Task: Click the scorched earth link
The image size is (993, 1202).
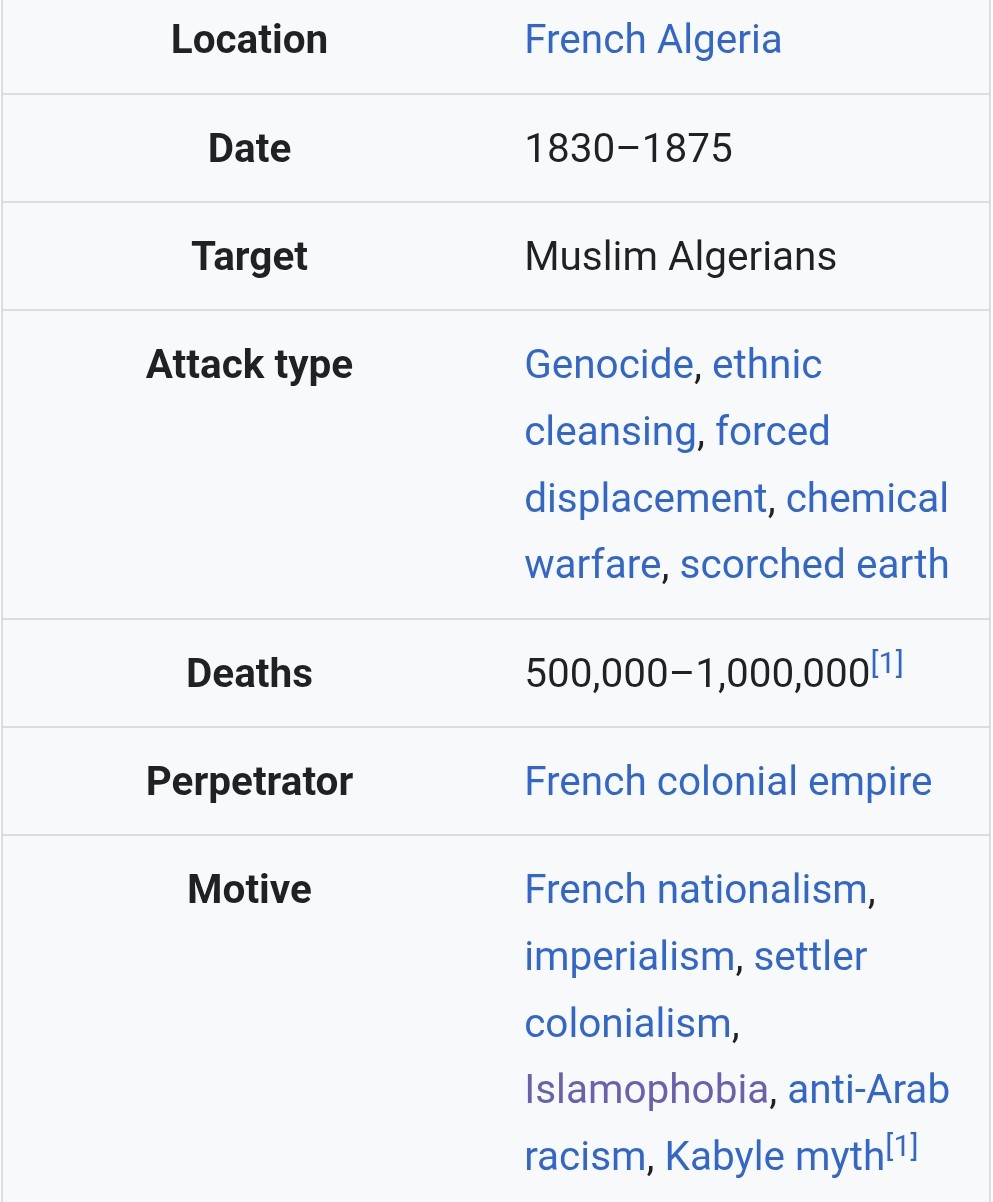Action: 813,564
